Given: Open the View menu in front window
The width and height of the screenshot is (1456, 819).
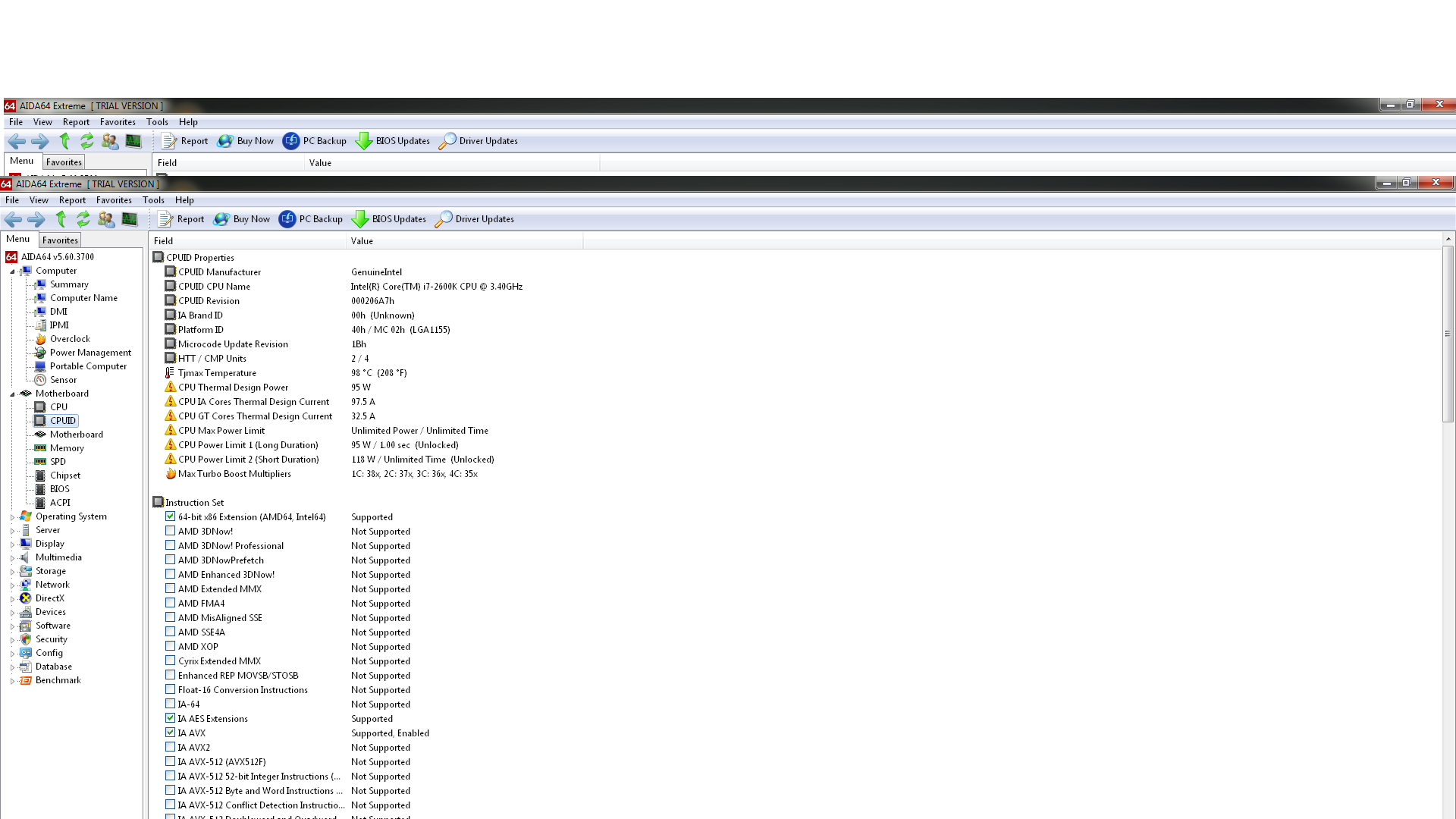Looking at the screenshot, I should coord(39,200).
